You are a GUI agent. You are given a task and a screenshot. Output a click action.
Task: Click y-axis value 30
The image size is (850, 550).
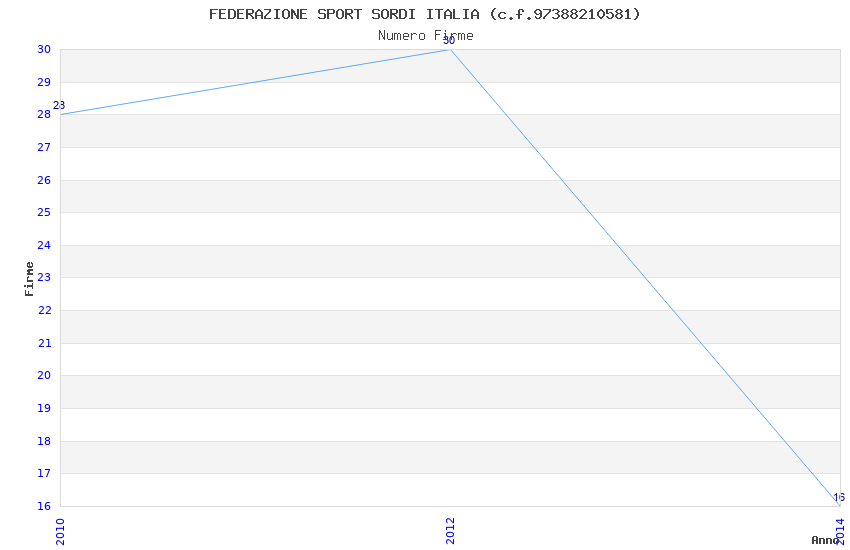click(x=44, y=49)
